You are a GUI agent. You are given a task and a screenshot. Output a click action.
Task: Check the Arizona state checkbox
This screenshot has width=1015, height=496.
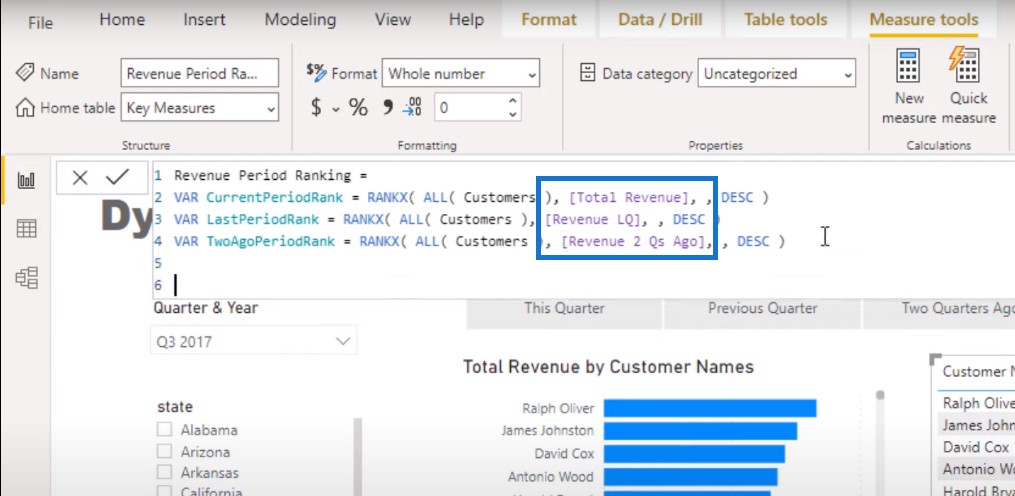point(164,451)
